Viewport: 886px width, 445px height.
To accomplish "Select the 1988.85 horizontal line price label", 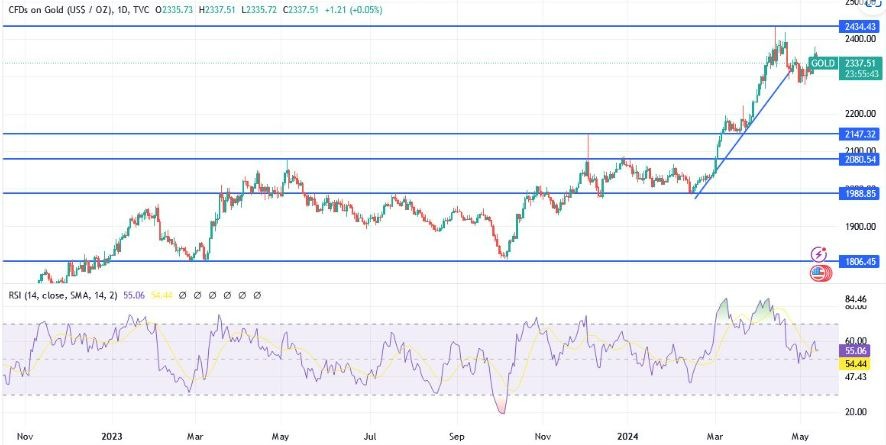I will (x=858, y=193).
